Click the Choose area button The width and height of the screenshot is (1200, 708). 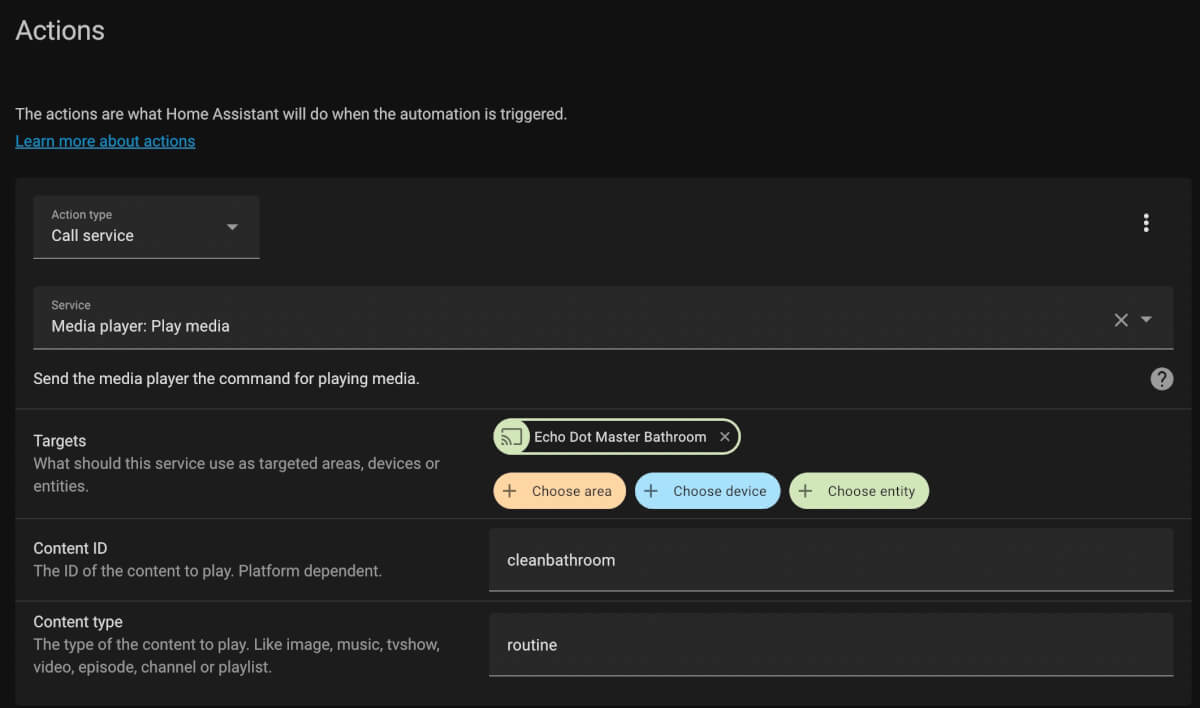point(559,490)
